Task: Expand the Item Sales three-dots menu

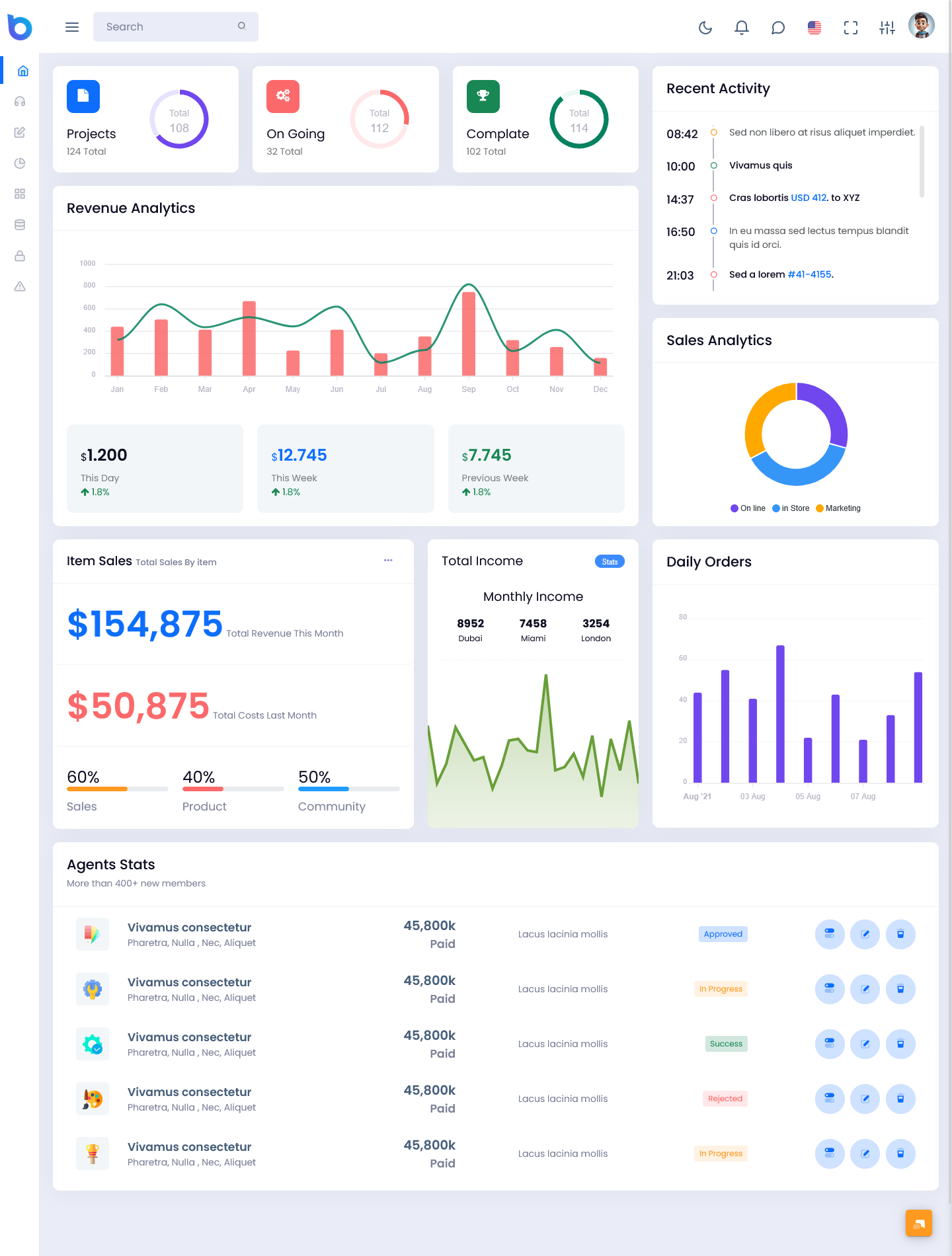Action: (x=388, y=561)
